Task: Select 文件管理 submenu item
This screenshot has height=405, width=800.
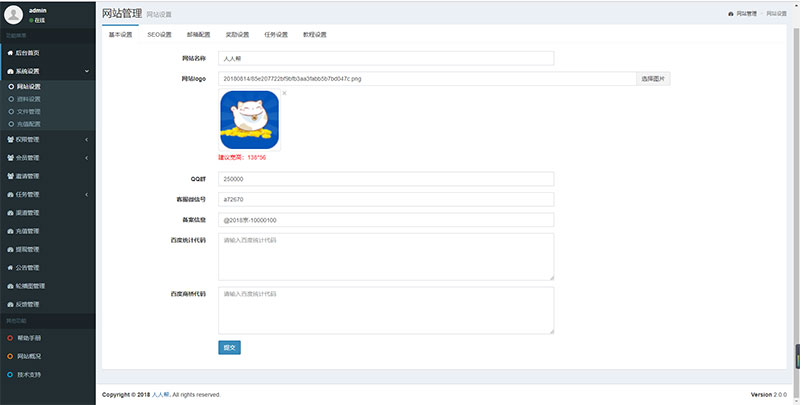Action: tap(29, 111)
